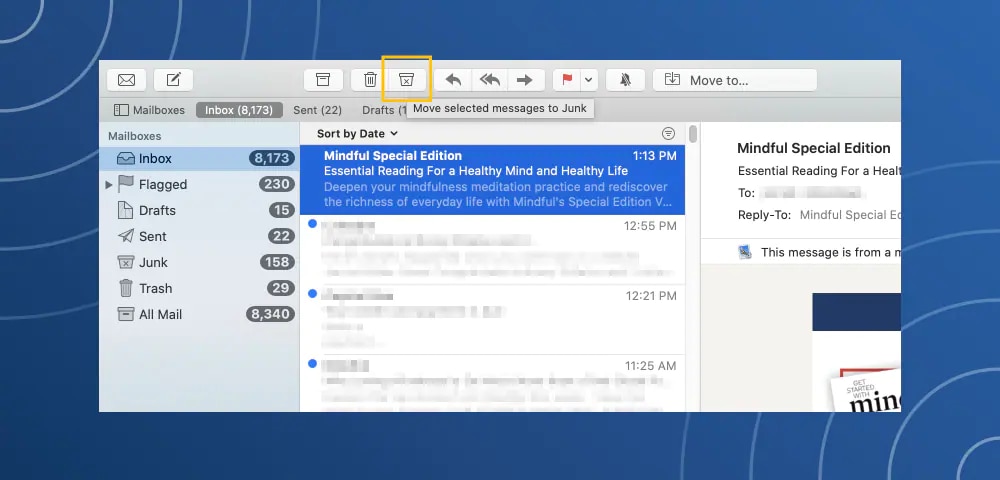
Task: Select Sent (22) favorites tab
Action: click(x=318, y=110)
